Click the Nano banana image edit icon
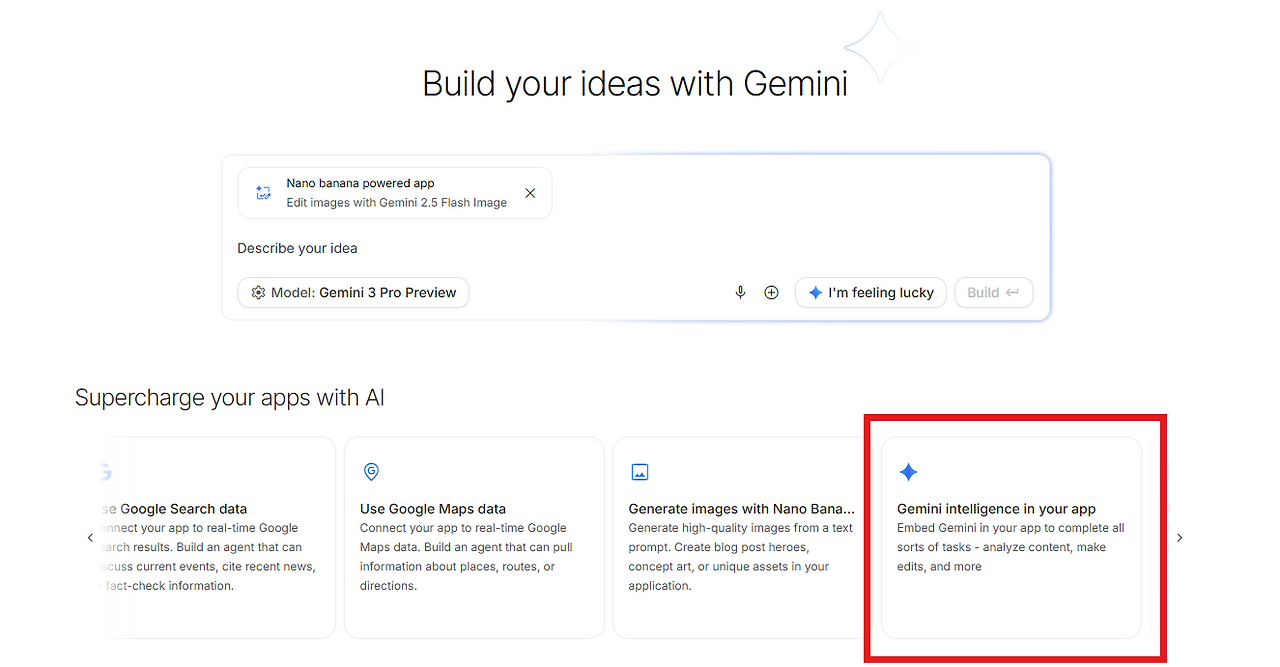 (x=263, y=193)
